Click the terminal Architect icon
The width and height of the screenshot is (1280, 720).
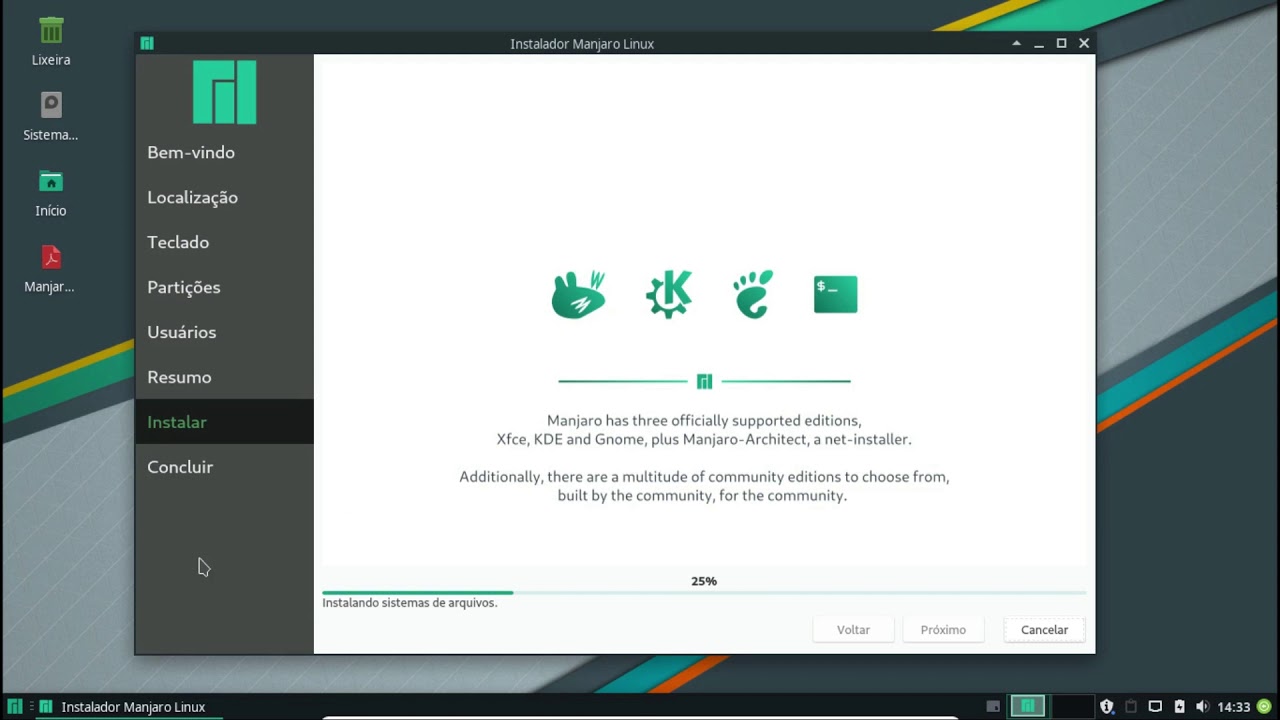(x=836, y=294)
